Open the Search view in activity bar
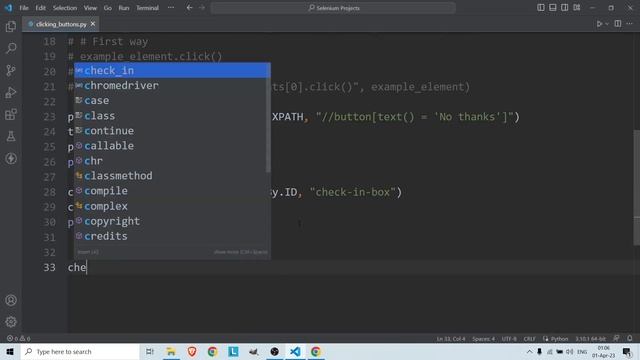The image size is (640, 360). (x=11, y=48)
